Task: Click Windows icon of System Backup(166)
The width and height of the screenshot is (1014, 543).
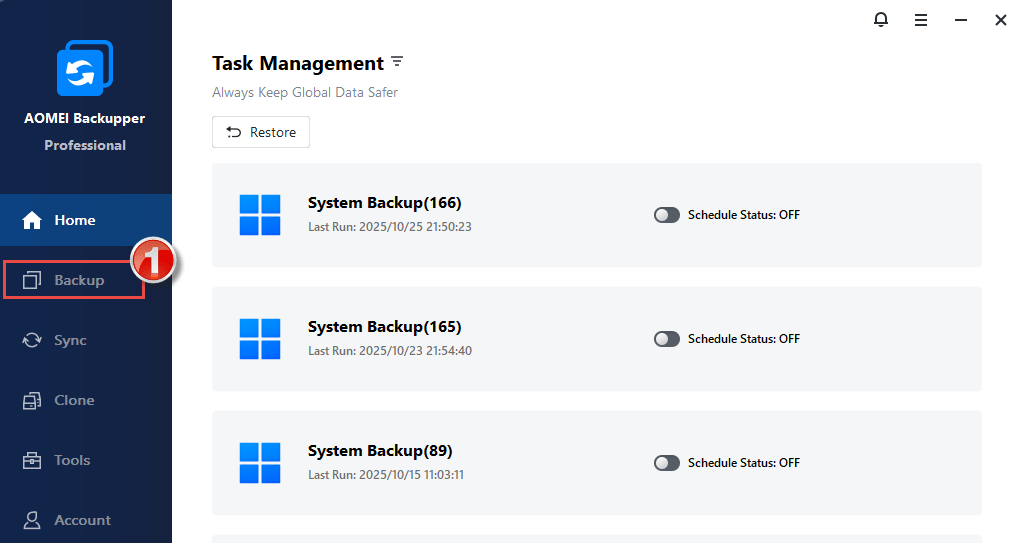Action: (x=260, y=215)
